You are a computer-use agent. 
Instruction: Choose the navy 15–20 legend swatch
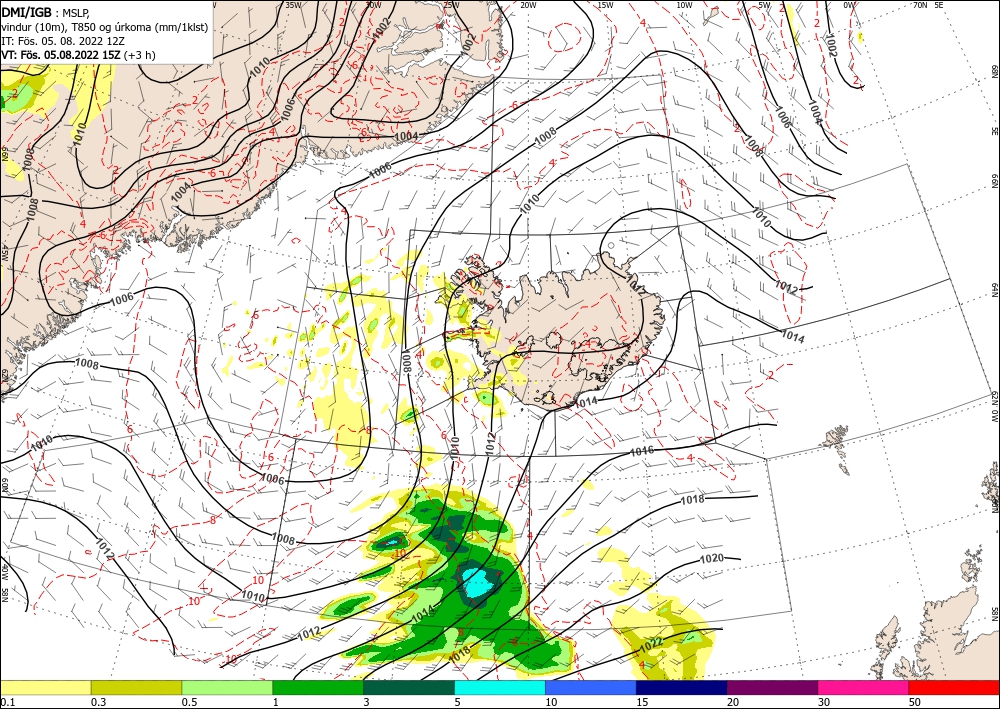point(681,687)
